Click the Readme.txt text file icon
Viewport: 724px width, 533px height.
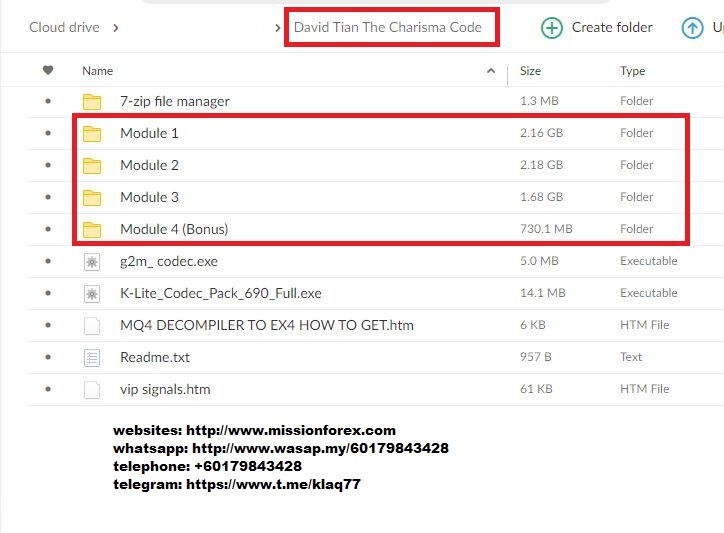92,357
